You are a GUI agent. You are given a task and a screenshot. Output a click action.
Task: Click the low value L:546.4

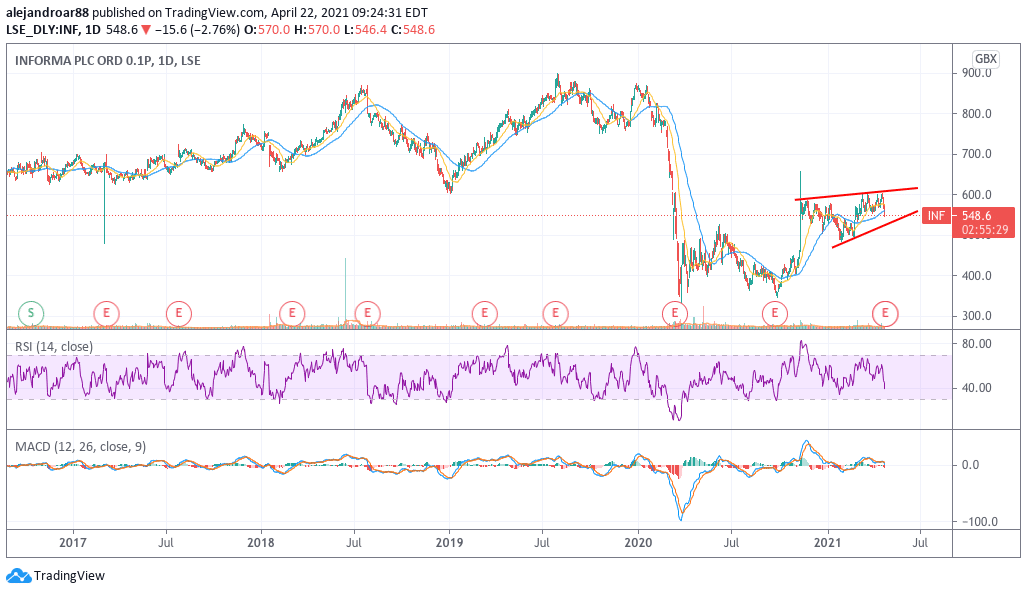(365, 30)
